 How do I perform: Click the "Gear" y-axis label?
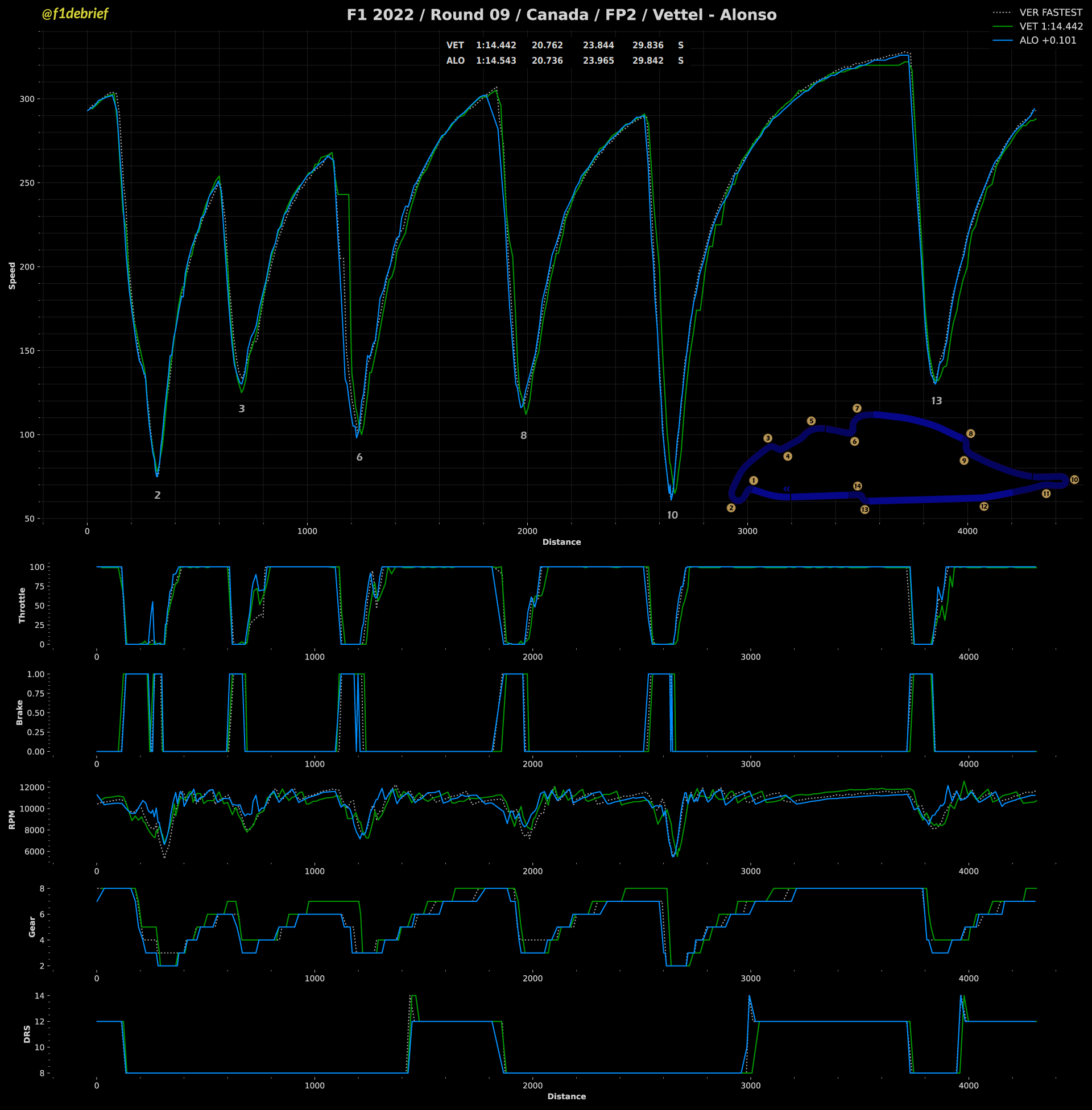tap(32, 927)
